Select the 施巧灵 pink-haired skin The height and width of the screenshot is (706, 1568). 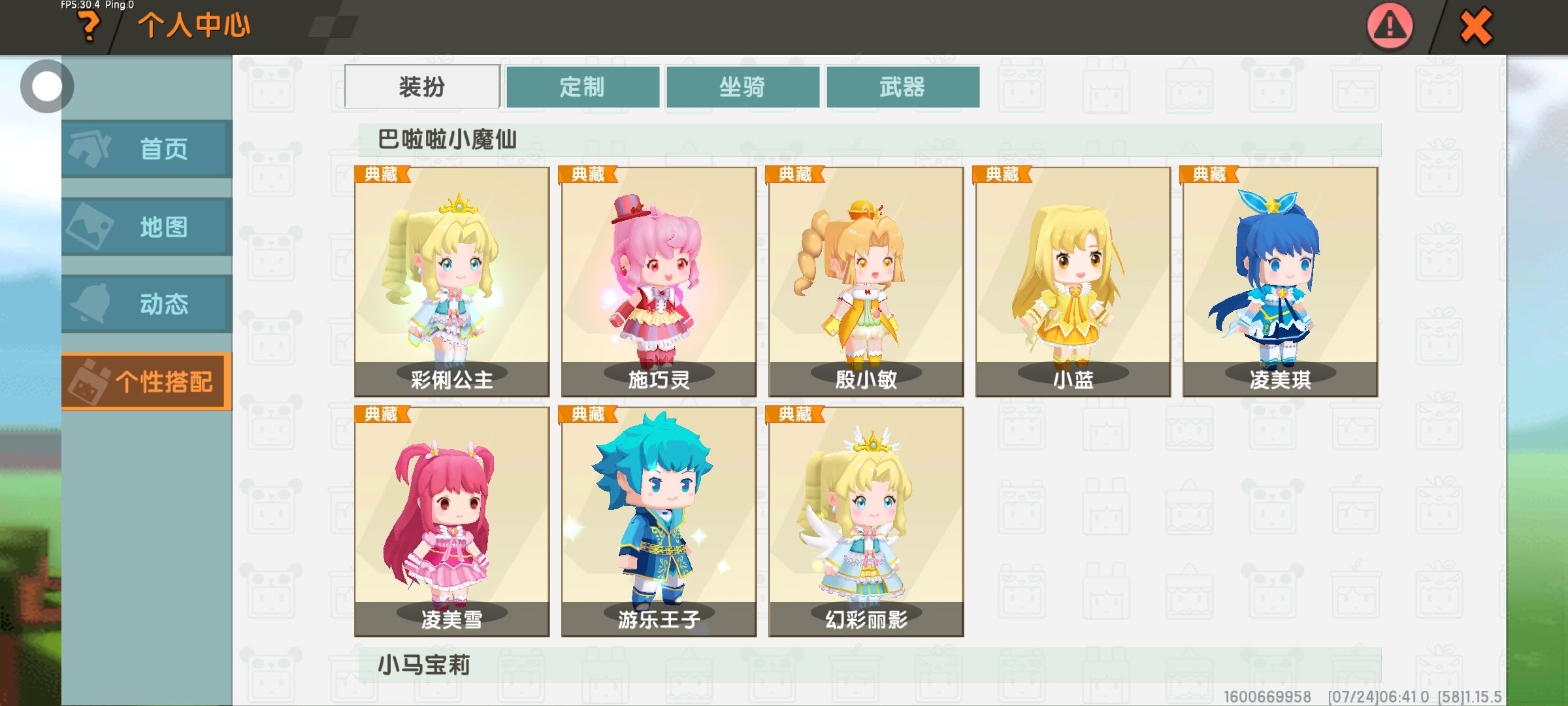click(x=659, y=282)
